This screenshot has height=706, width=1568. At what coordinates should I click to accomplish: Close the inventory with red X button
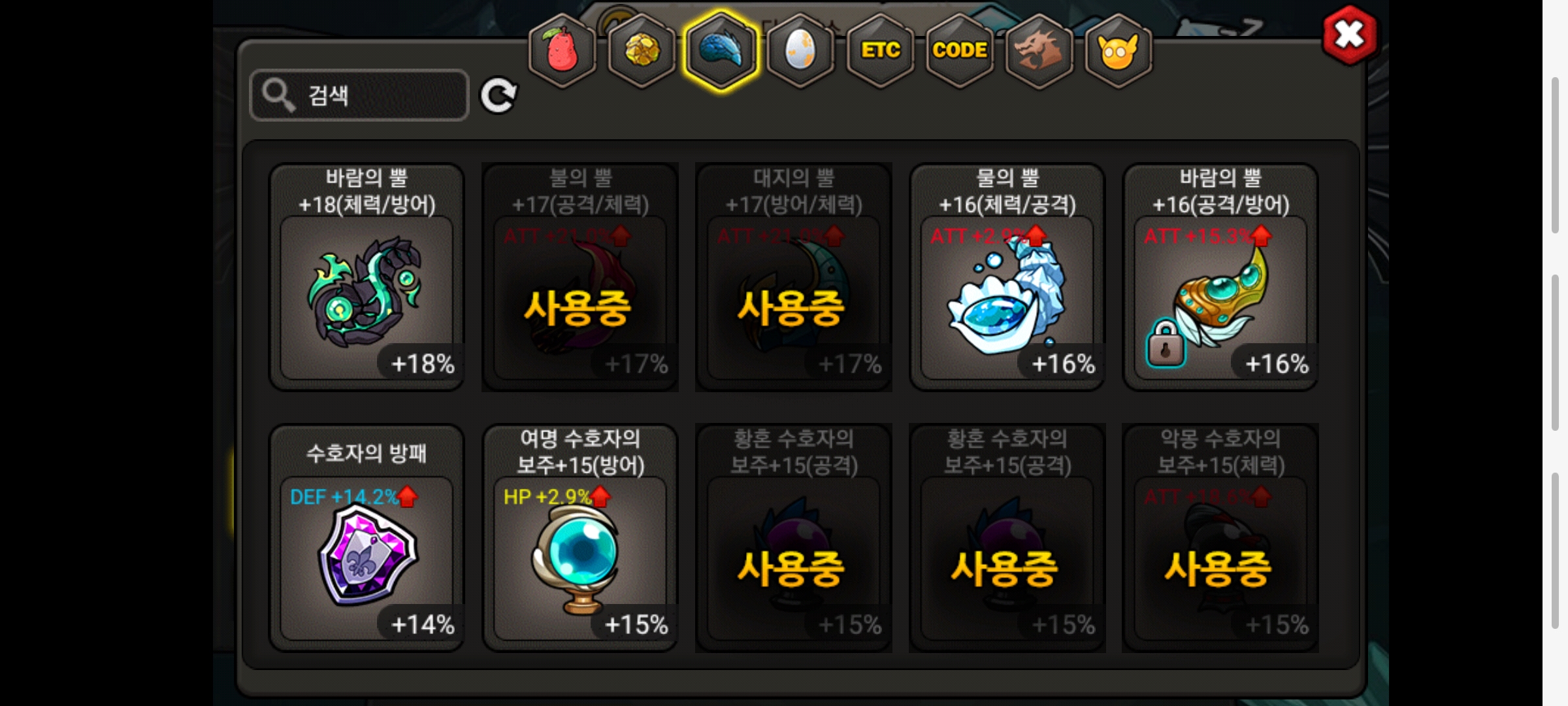click(x=1349, y=35)
